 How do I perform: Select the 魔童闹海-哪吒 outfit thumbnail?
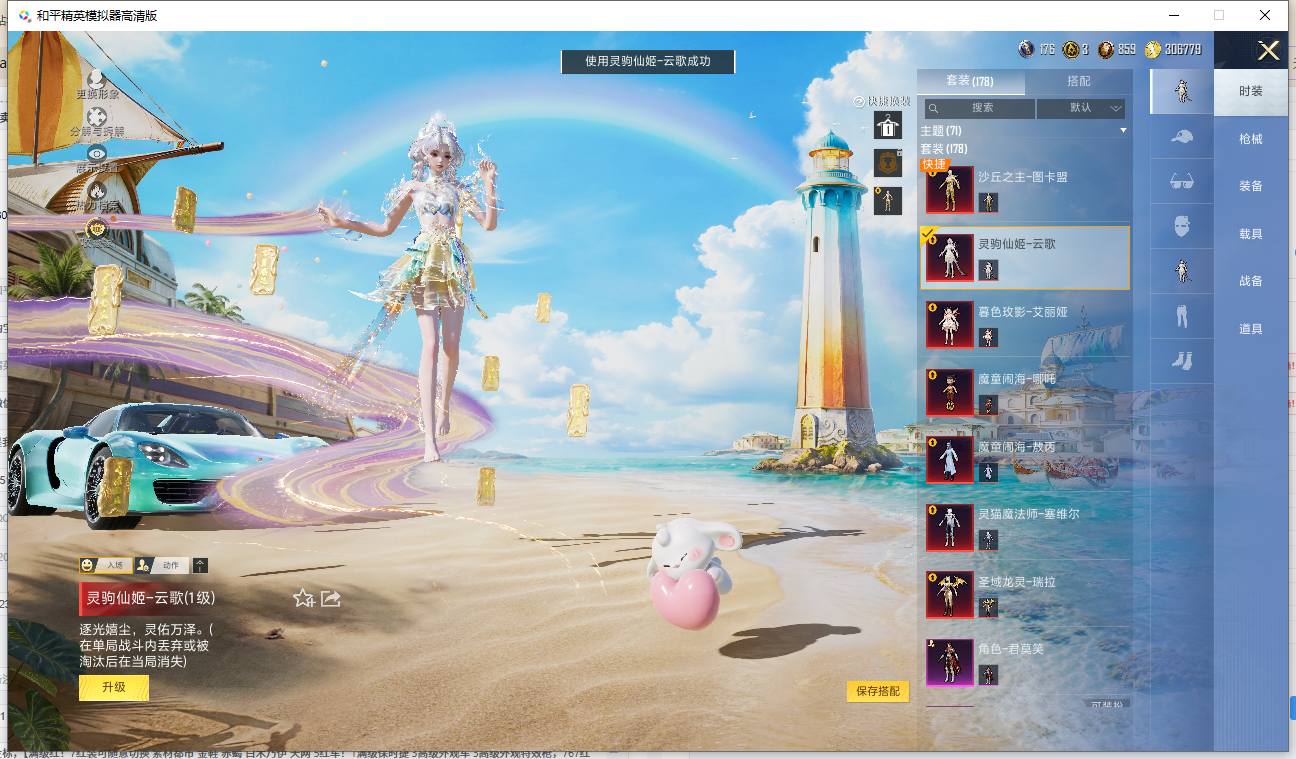coord(950,392)
